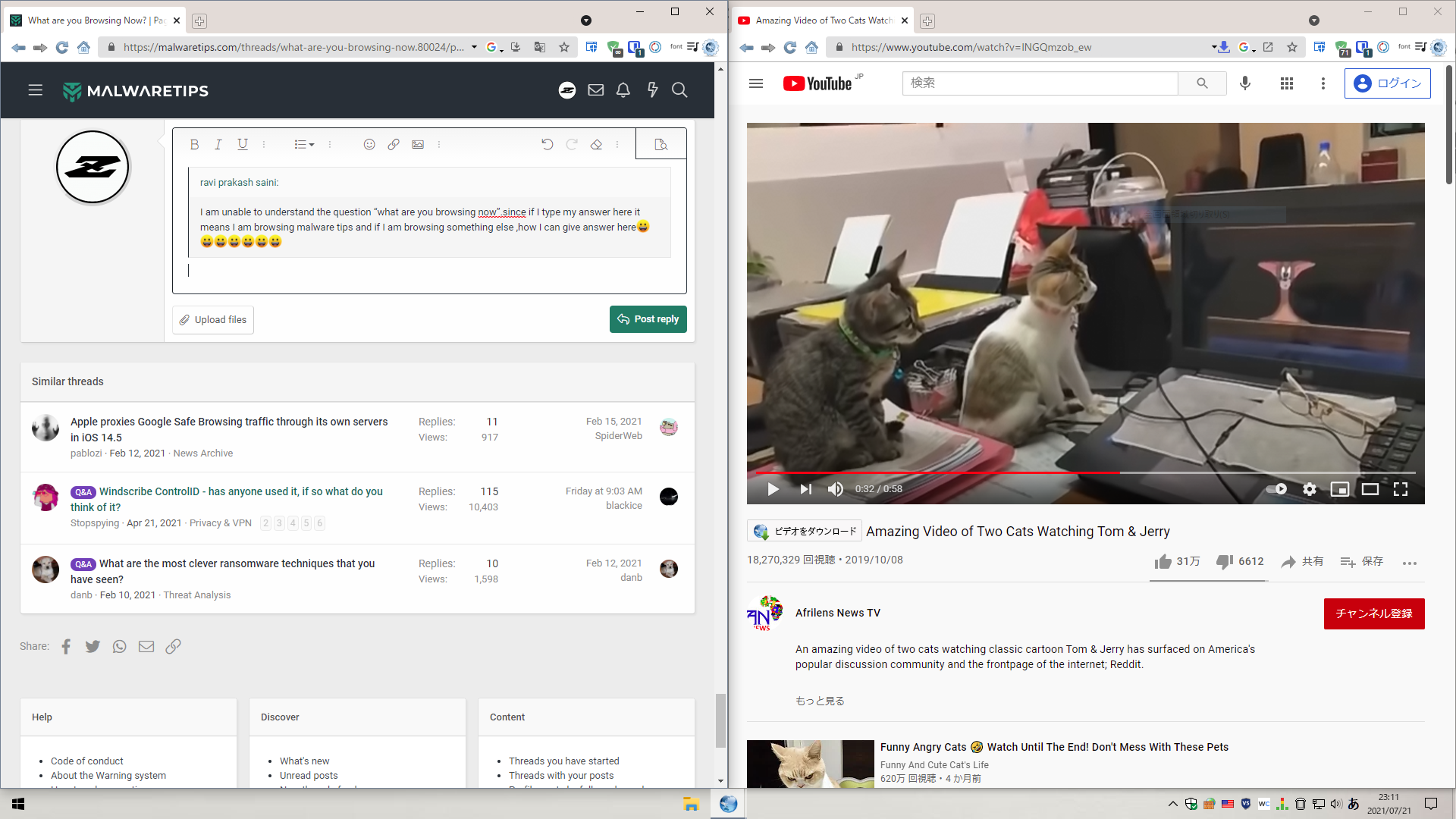
Task: Expand video description with もっと見る
Action: click(x=820, y=701)
